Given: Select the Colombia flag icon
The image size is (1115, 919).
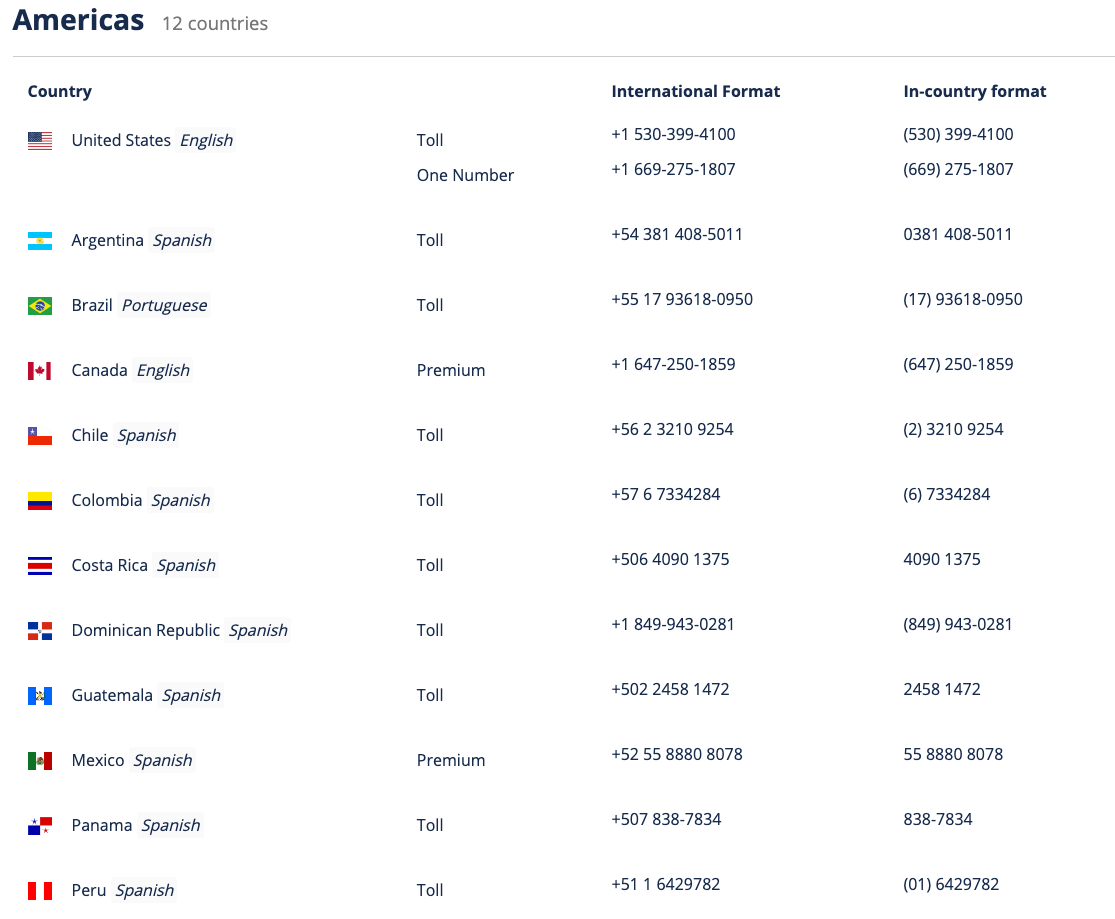Looking at the screenshot, I should pyautogui.click(x=40, y=501).
